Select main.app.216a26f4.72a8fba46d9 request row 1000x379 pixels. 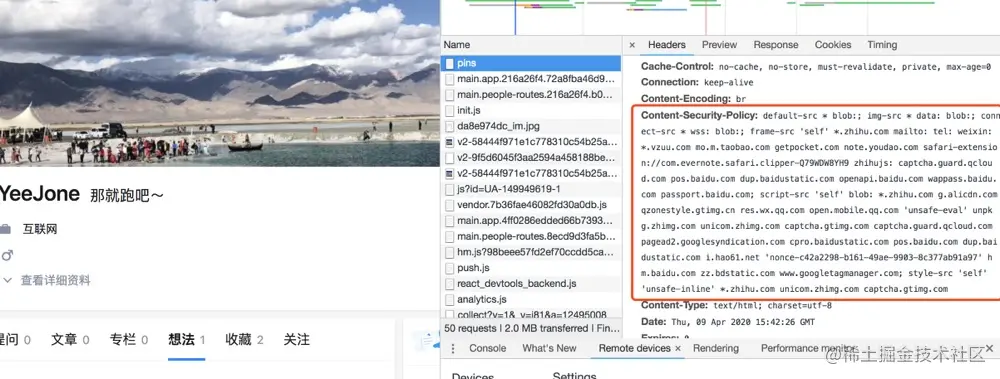click(531, 79)
